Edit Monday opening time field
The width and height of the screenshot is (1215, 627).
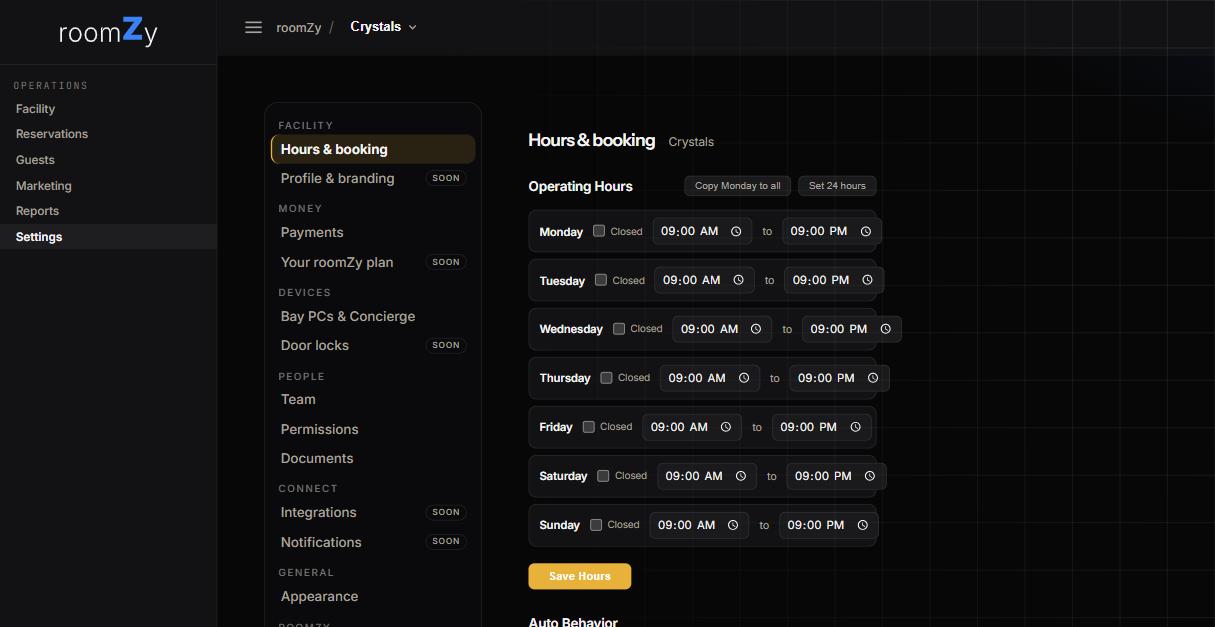703,231
